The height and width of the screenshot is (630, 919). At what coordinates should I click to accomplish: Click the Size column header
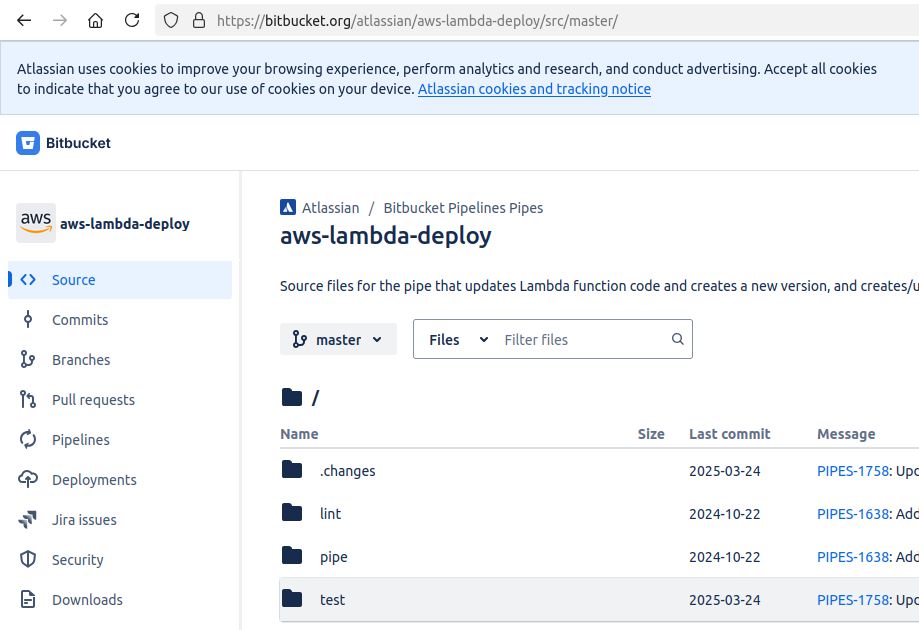[x=651, y=434]
